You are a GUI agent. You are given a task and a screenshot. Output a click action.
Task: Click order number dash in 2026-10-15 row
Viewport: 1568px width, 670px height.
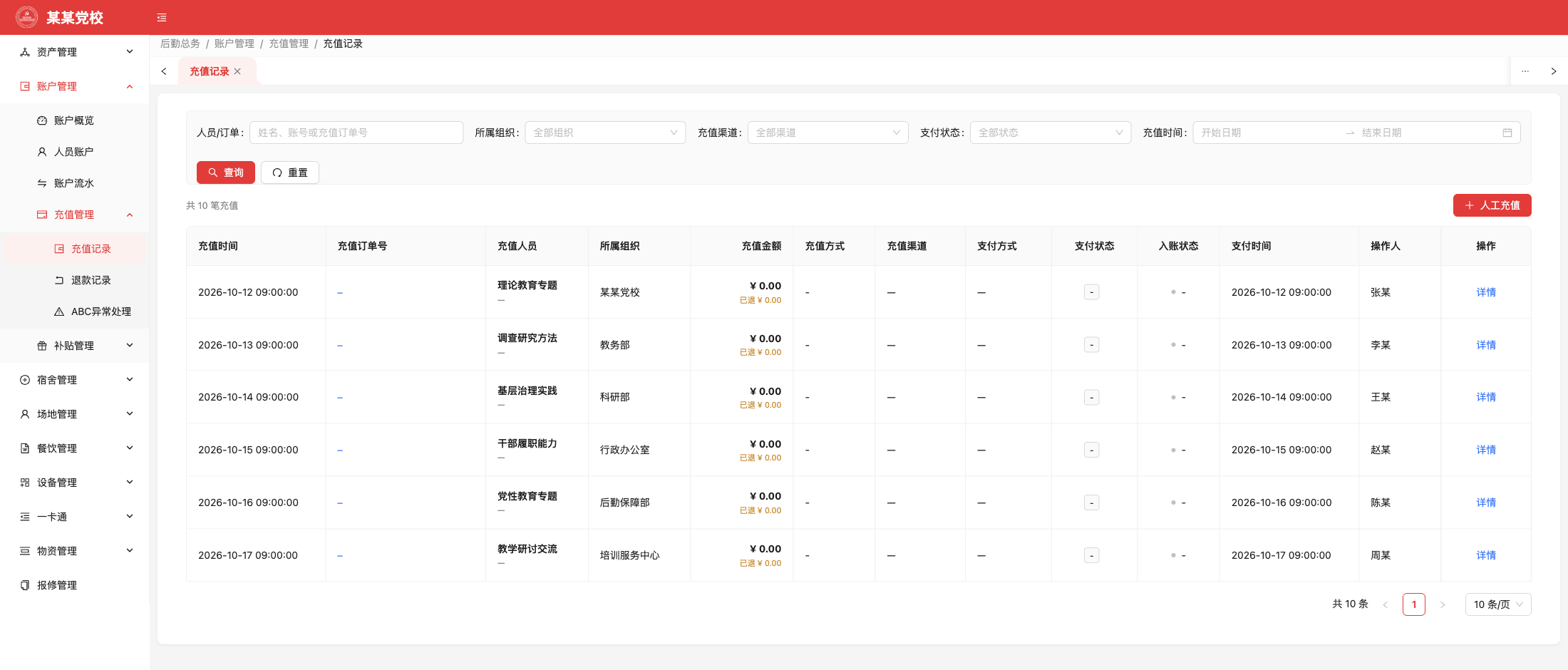(x=340, y=450)
